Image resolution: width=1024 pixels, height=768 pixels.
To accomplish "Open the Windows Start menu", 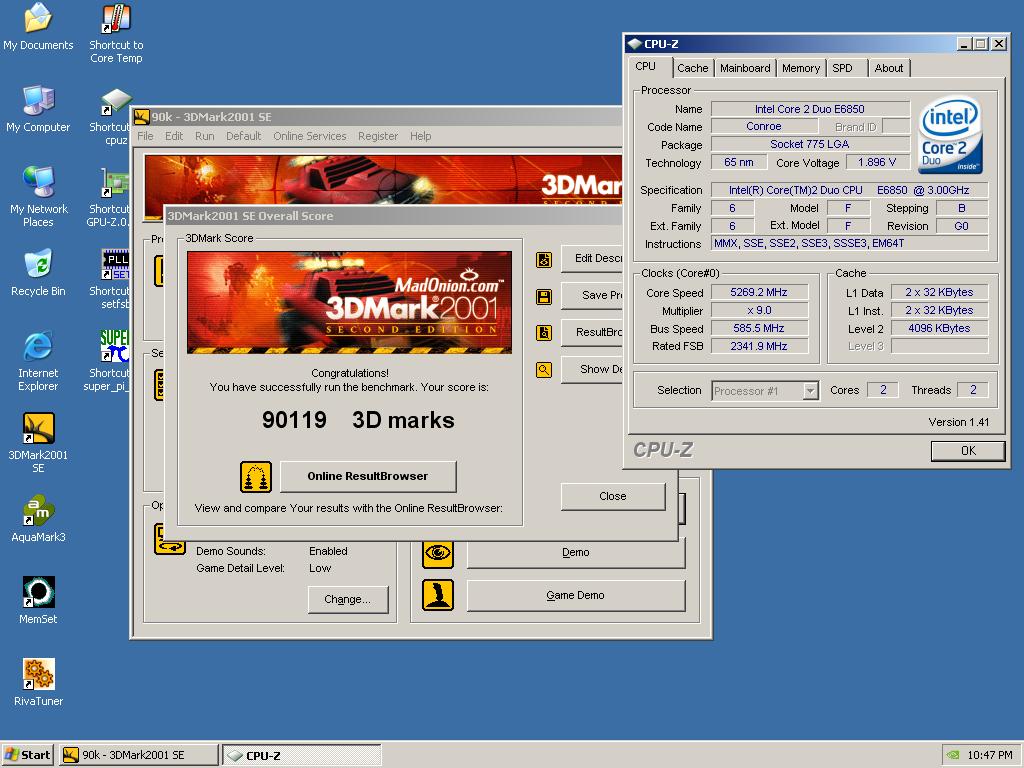I will pos(27,755).
